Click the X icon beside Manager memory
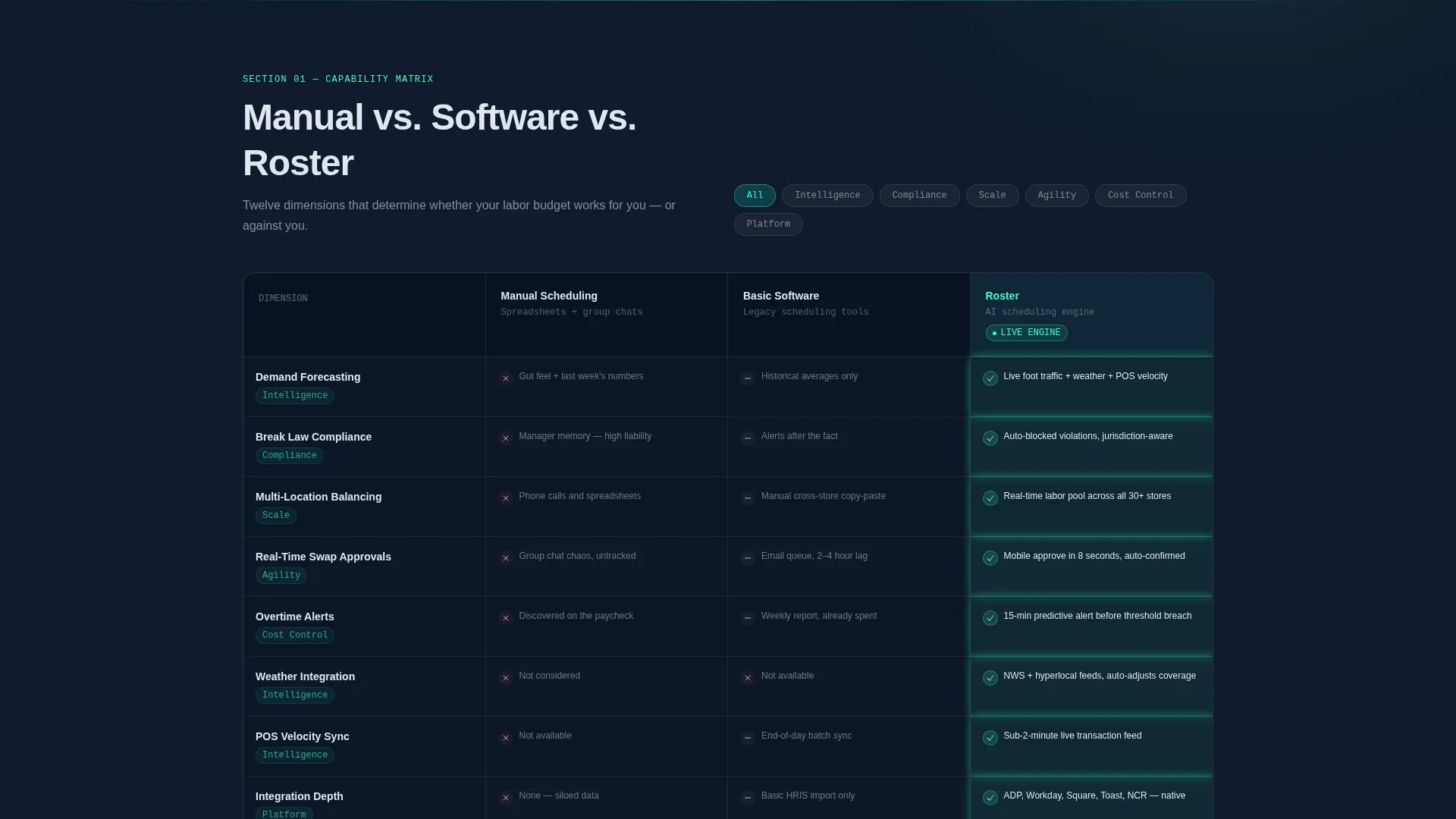The width and height of the screenshot is (1456, 819). pyautogui.click(x=506, y=438)
